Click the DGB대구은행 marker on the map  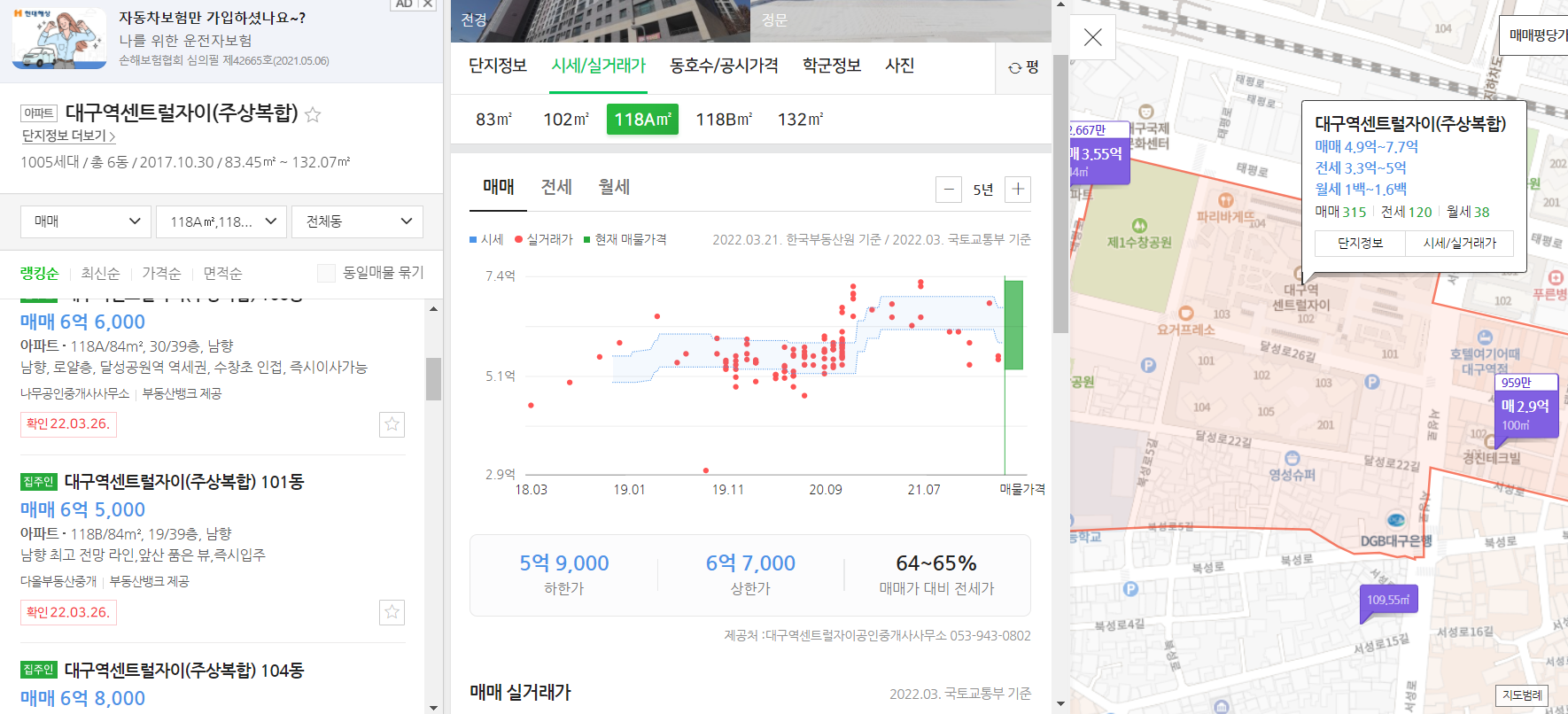coord(1396,521)
